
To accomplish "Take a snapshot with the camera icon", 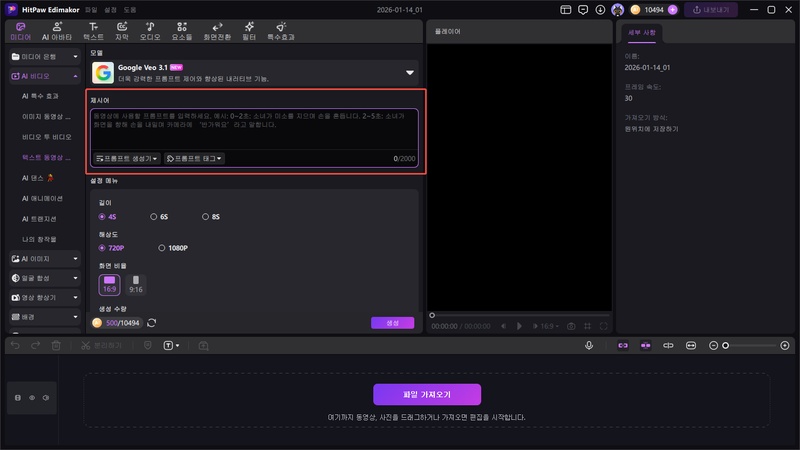I will (571, 326).
